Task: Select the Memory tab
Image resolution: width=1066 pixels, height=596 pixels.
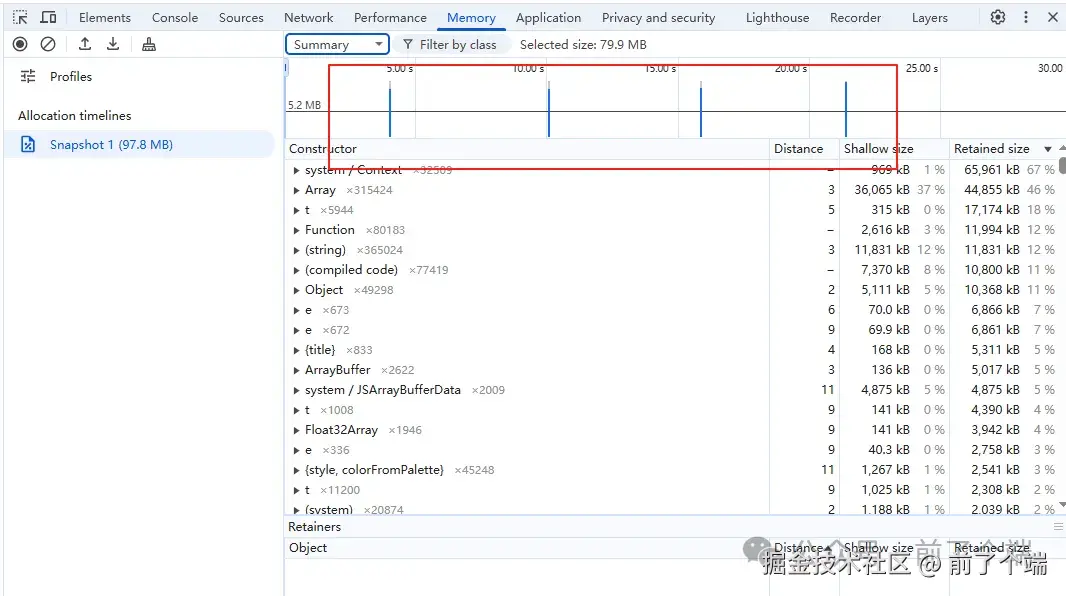Action: pos(471,18)
